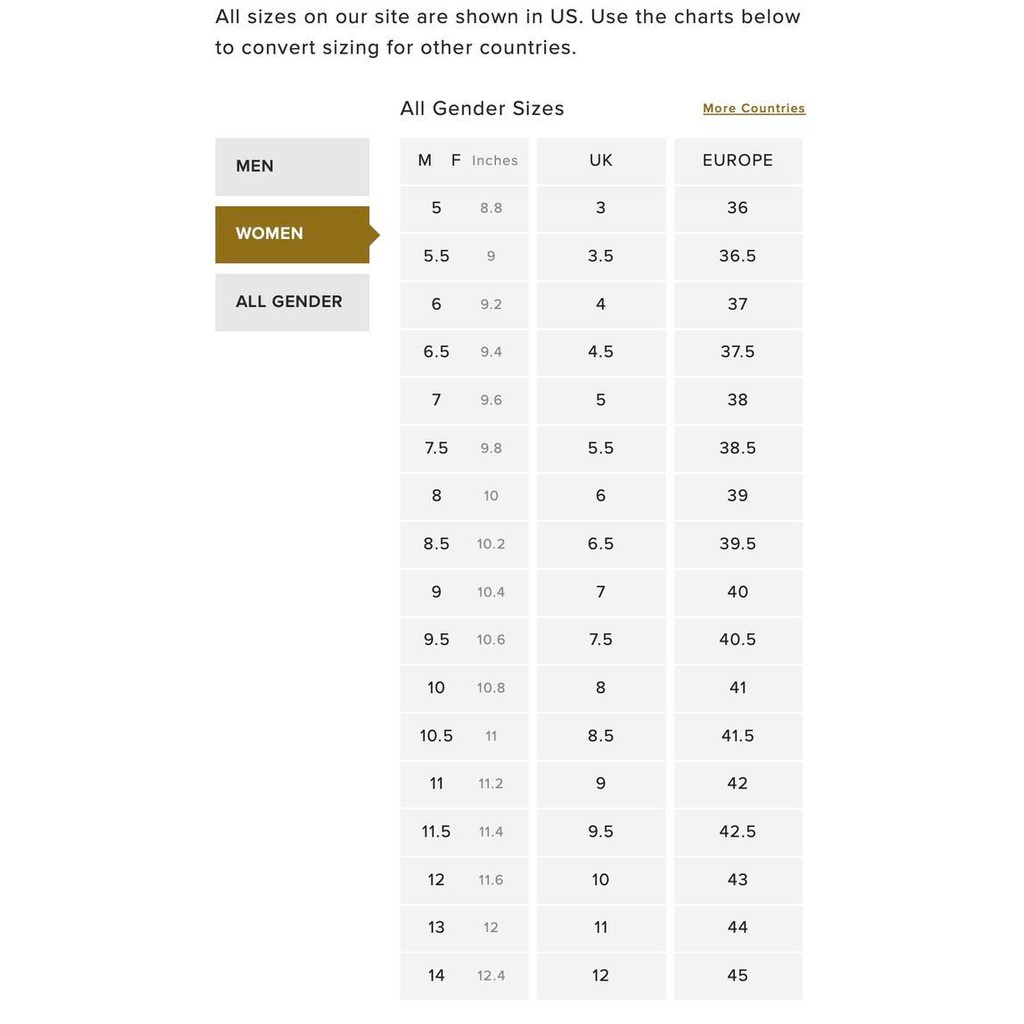Select Europe size 40.5 cell
This screenshot has width=1024, height=1024.
[738, 639]
